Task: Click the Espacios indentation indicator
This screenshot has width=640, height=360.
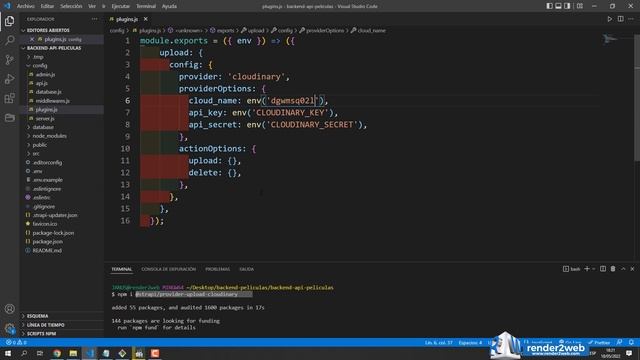Action: (x=470, y=342)
